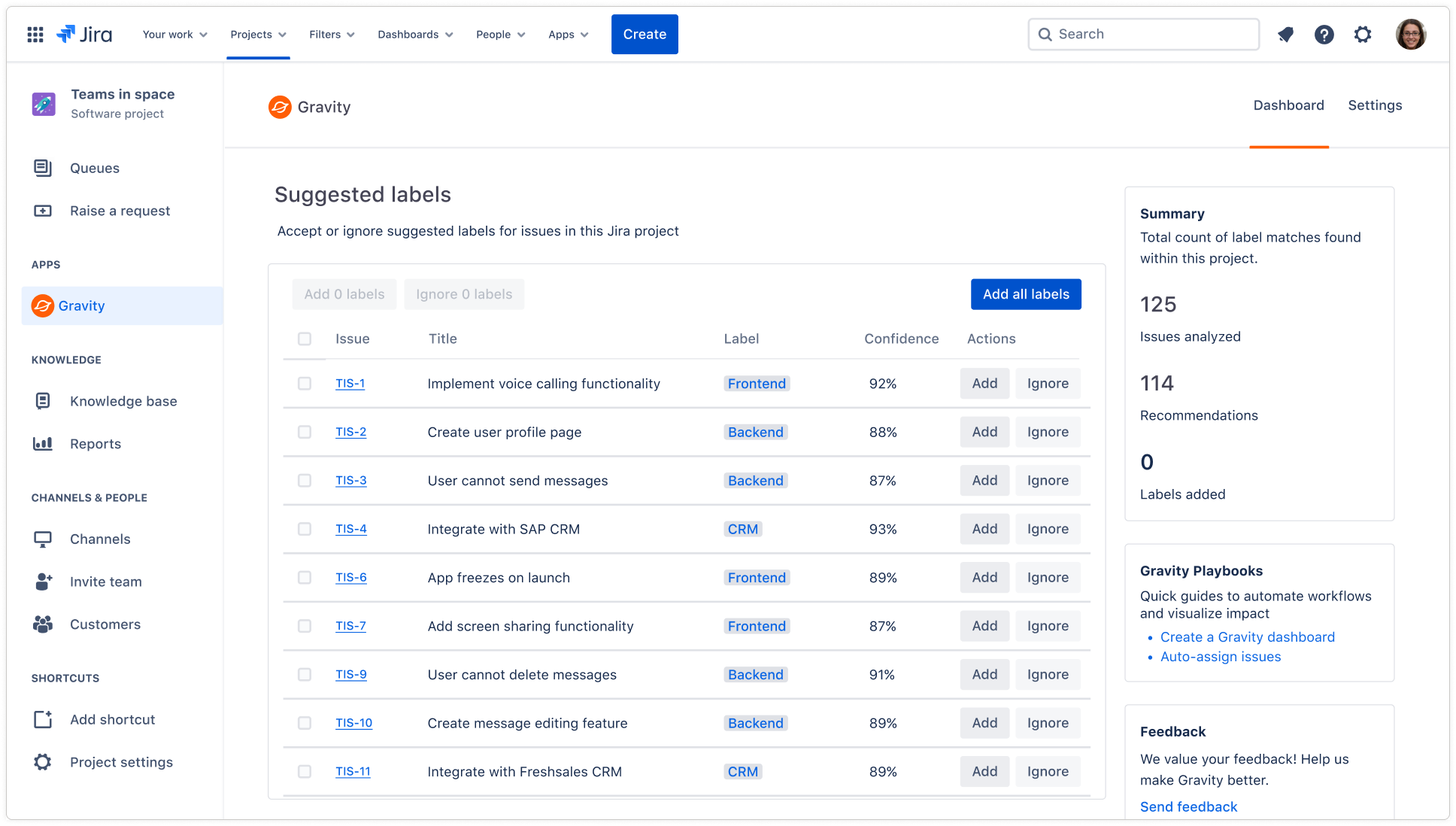Add the Frontend label to TIS-1
Image resolution: width=1456 pixels, height=826 pixels.
(x=984, y=384)
